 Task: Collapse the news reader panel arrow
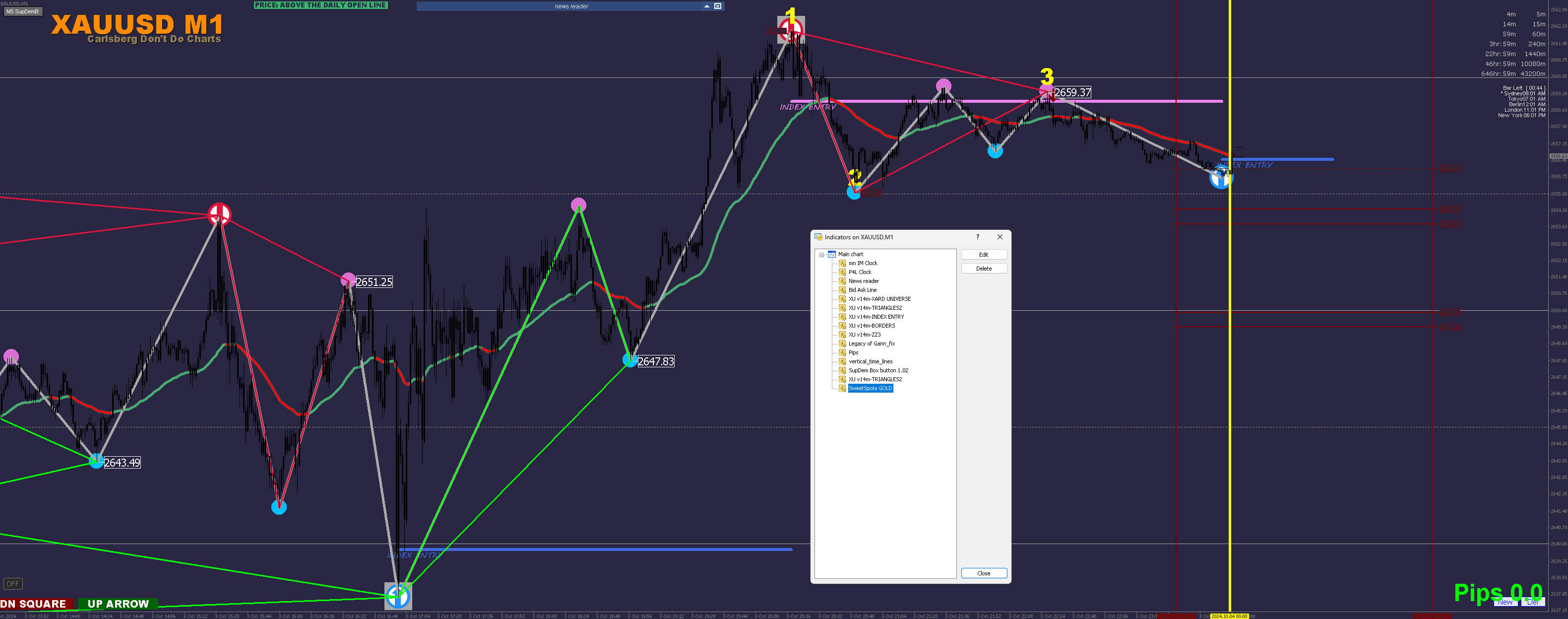706,6
